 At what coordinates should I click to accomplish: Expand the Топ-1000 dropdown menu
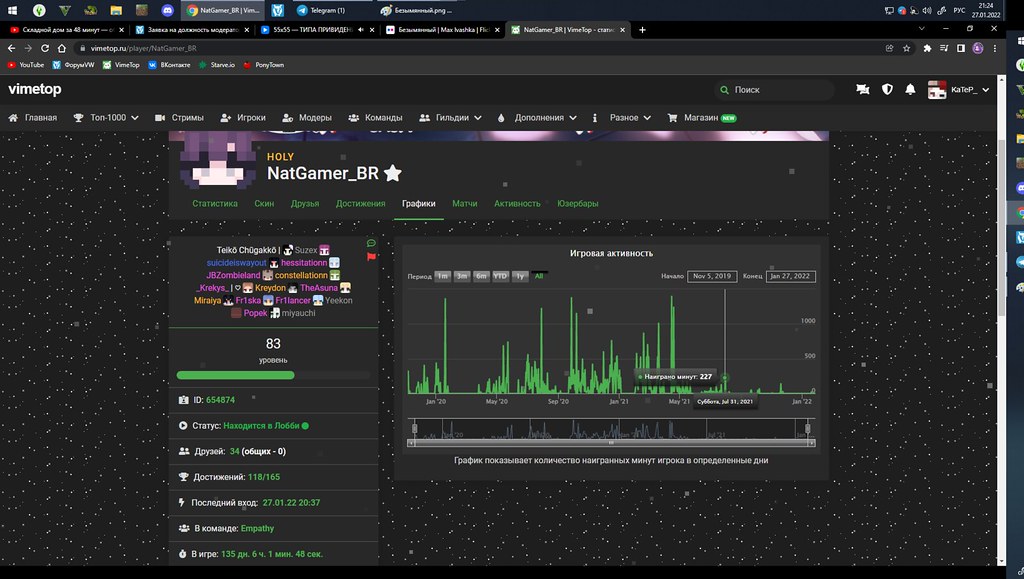click(110, 117)
